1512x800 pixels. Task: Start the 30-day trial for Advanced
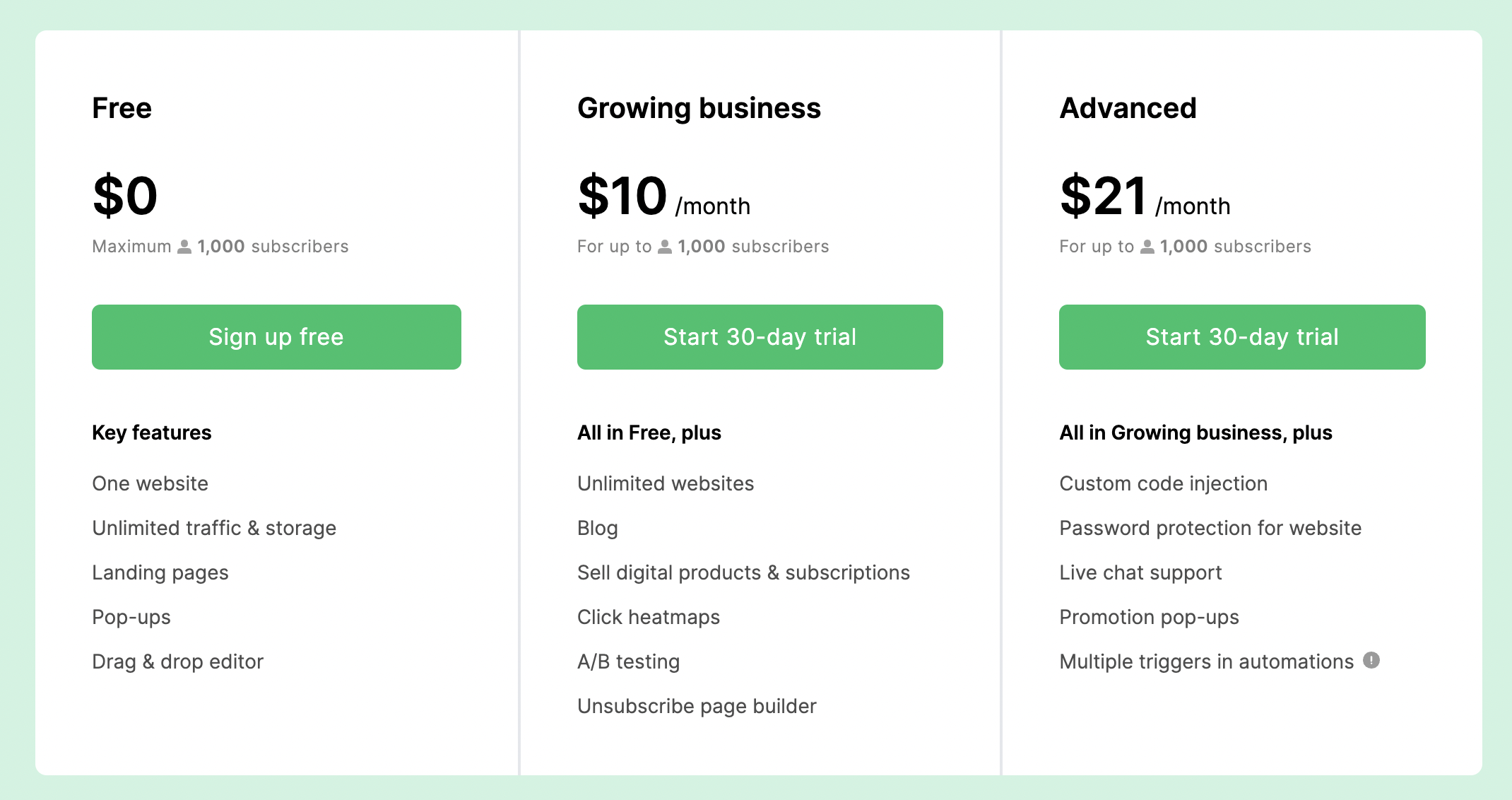tap(1242, 337)
